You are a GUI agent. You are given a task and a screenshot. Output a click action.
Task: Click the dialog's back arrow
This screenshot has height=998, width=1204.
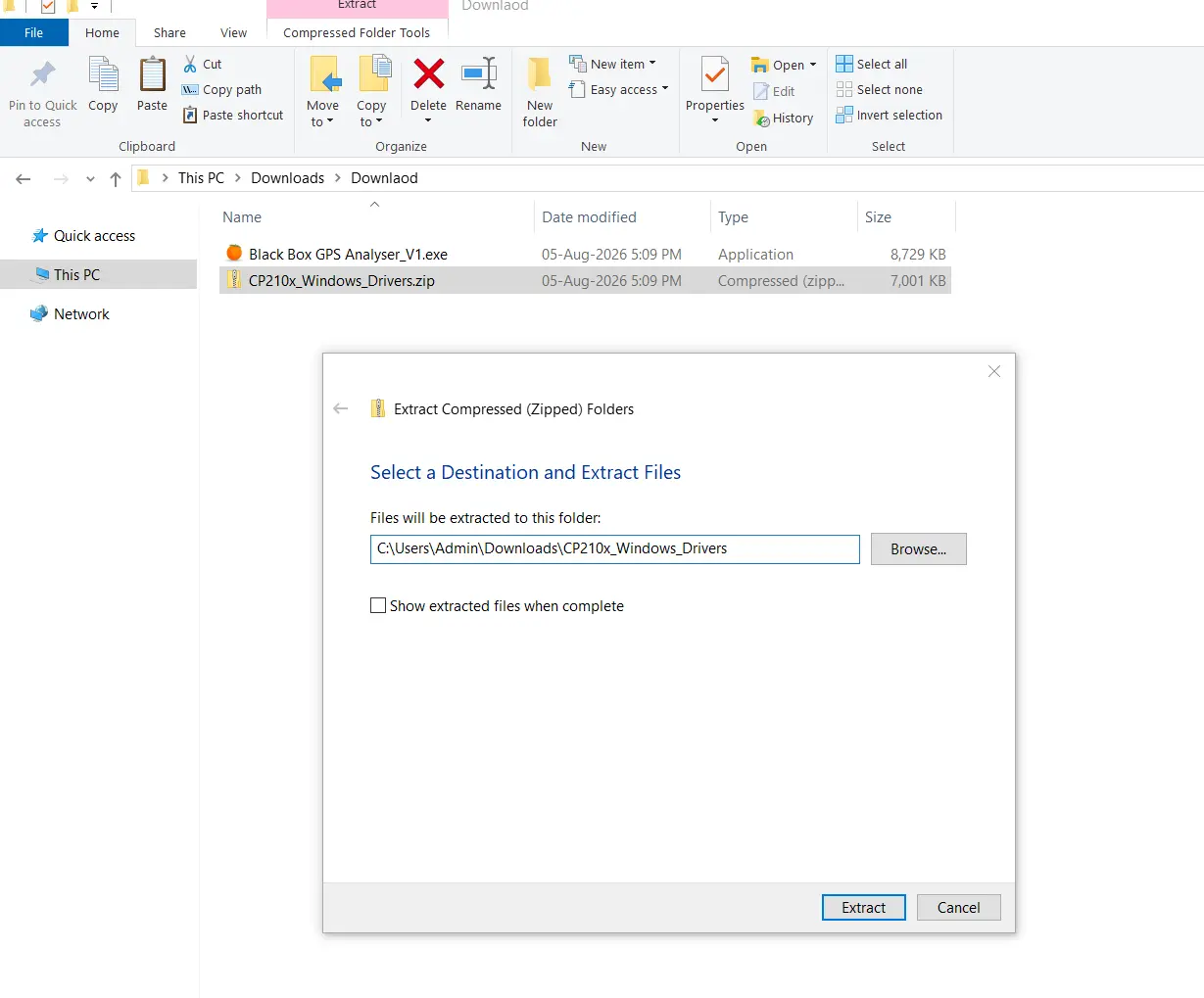tap(341, 408)
